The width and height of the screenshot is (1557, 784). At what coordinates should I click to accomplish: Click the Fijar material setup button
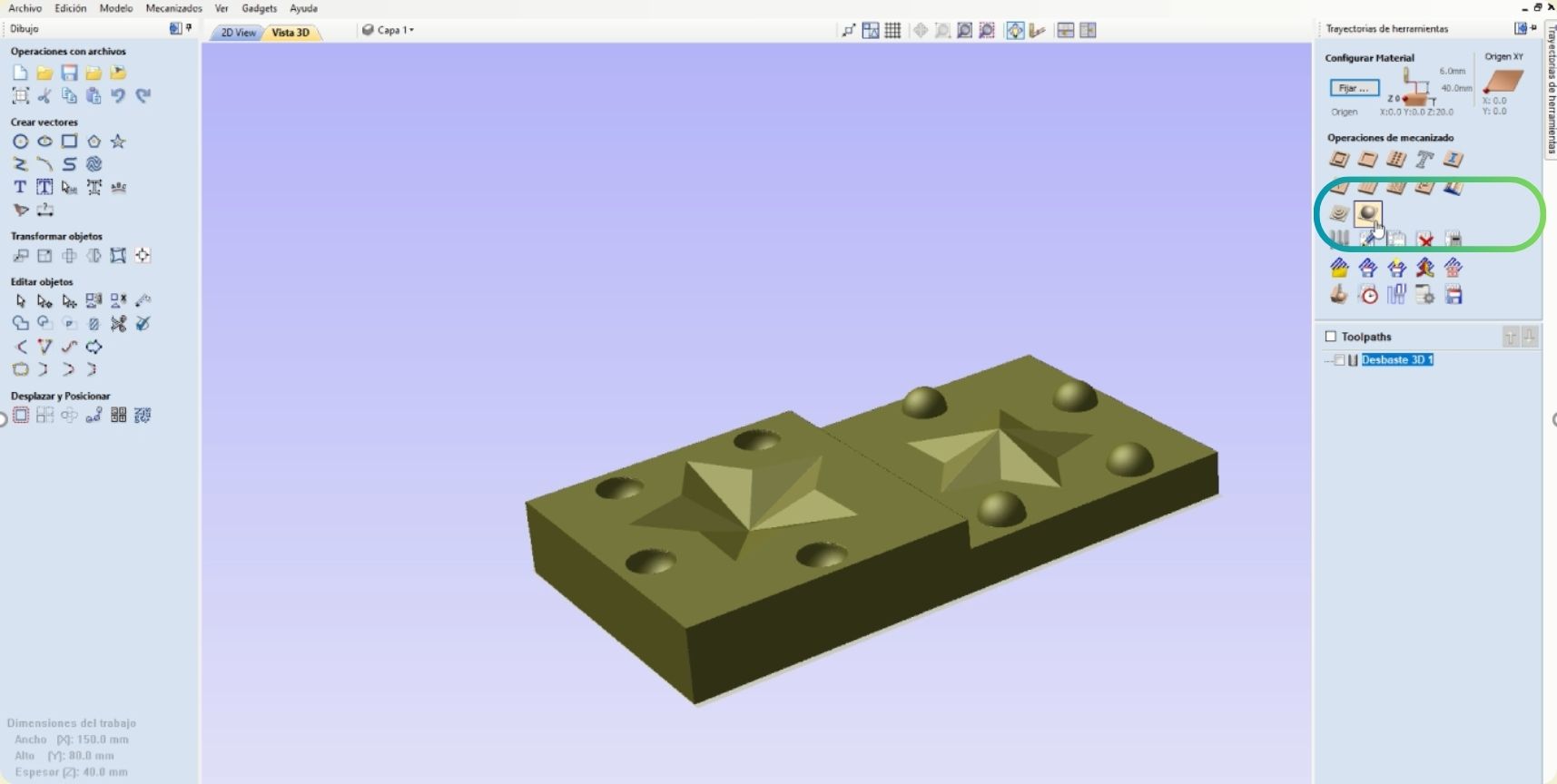coord(1355,88)
